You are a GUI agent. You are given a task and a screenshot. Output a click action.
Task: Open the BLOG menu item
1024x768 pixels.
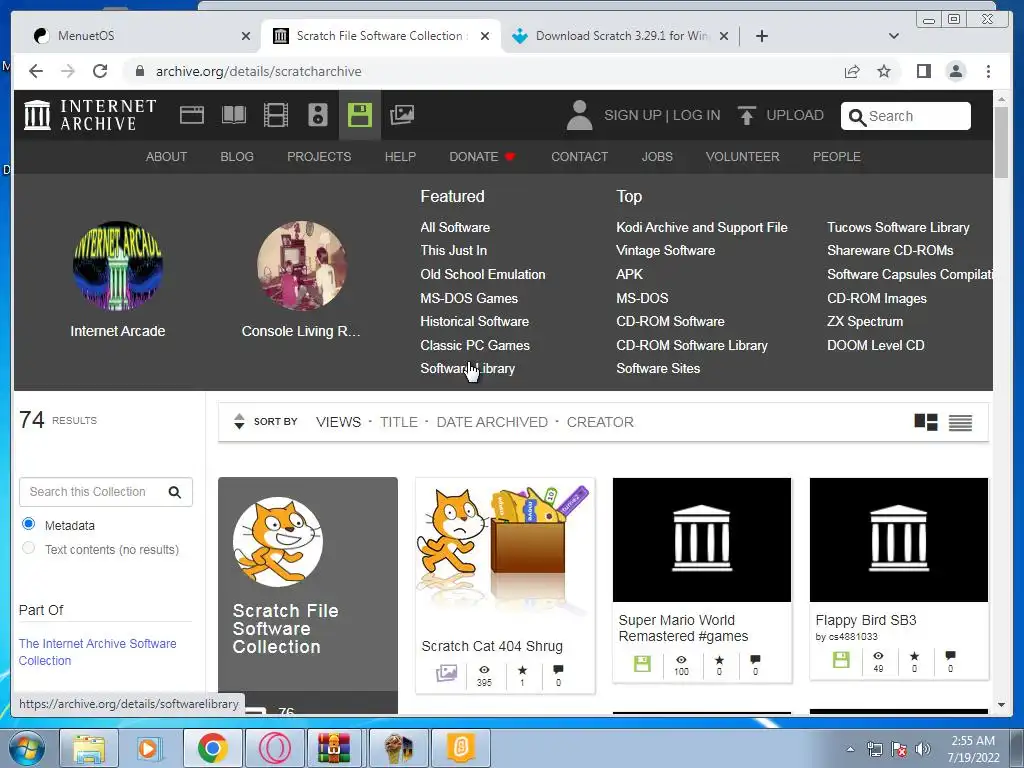click(237, 157)
